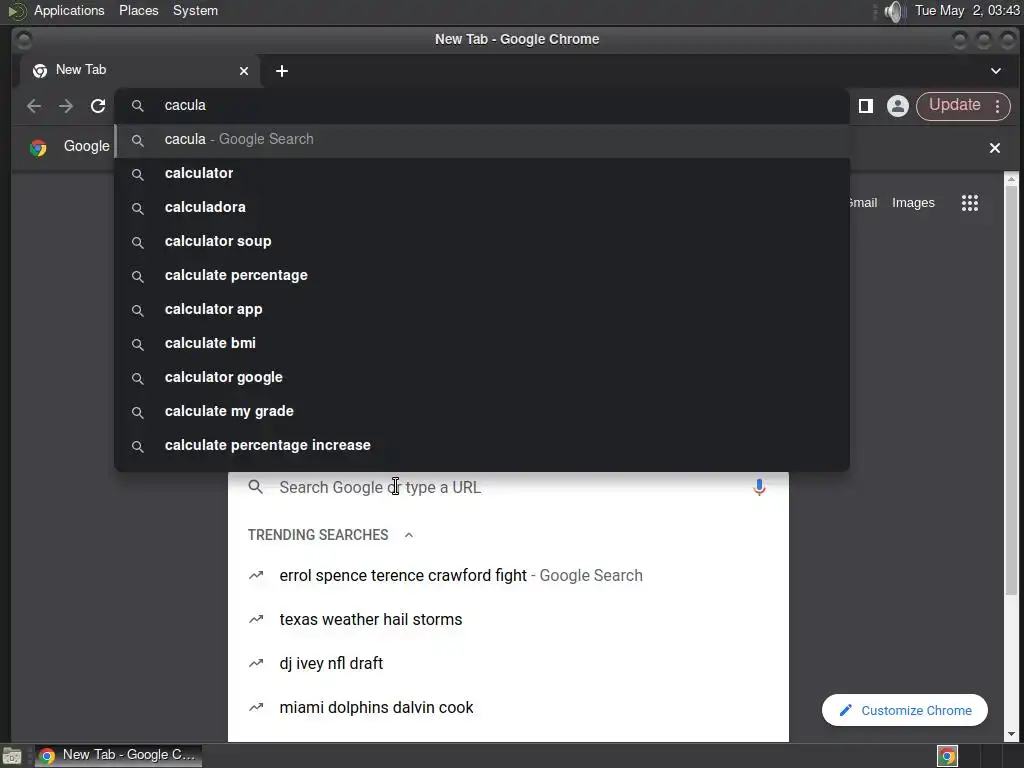Click the search icon in the Google search box
Image resolution: width=1024 pixels, height=768 pixels.
point(255,487)
